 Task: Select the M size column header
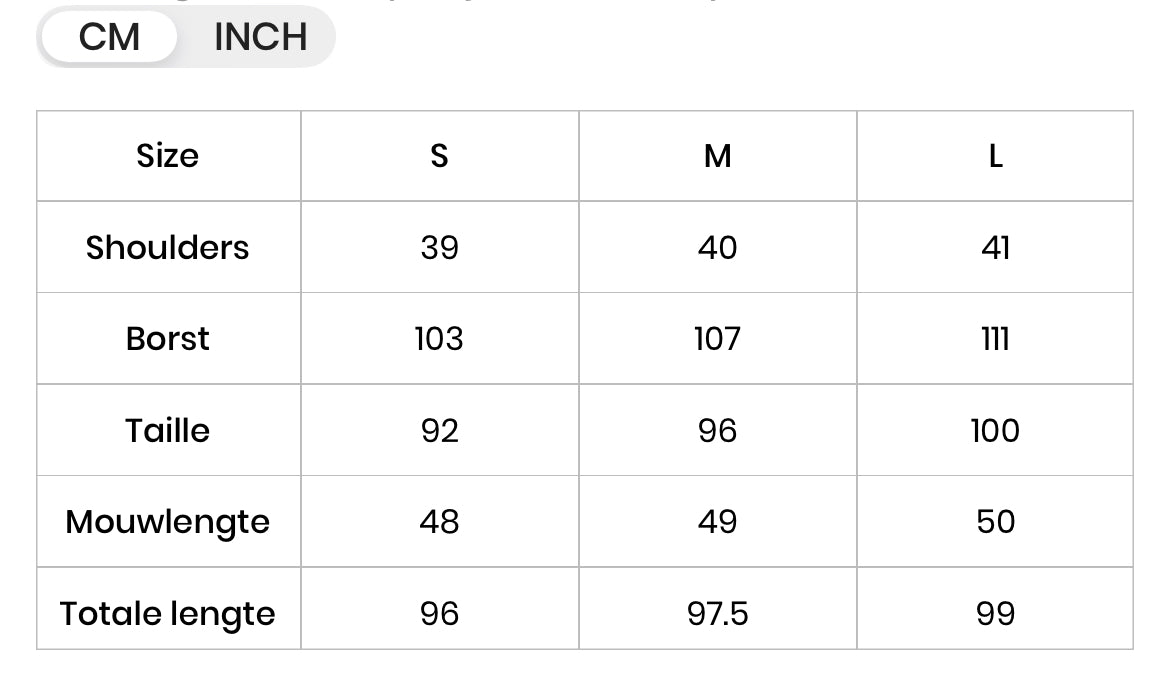pyautogui.click(x=717, y=156)
